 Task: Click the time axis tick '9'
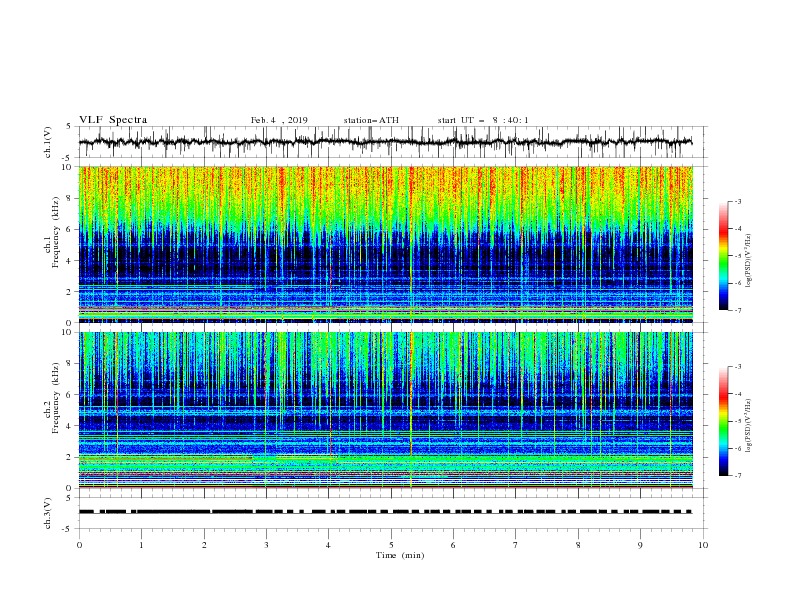(x=640, y=545)
